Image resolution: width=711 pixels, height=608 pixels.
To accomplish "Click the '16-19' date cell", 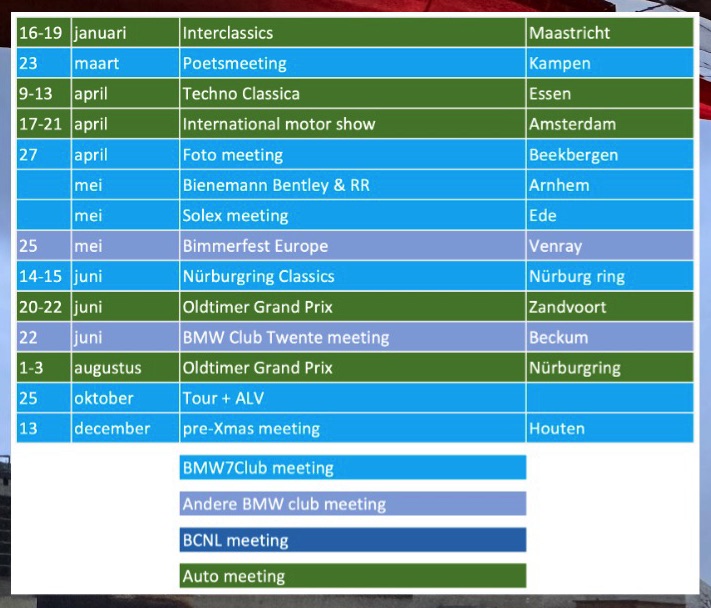I will click(x=44, y=33).
